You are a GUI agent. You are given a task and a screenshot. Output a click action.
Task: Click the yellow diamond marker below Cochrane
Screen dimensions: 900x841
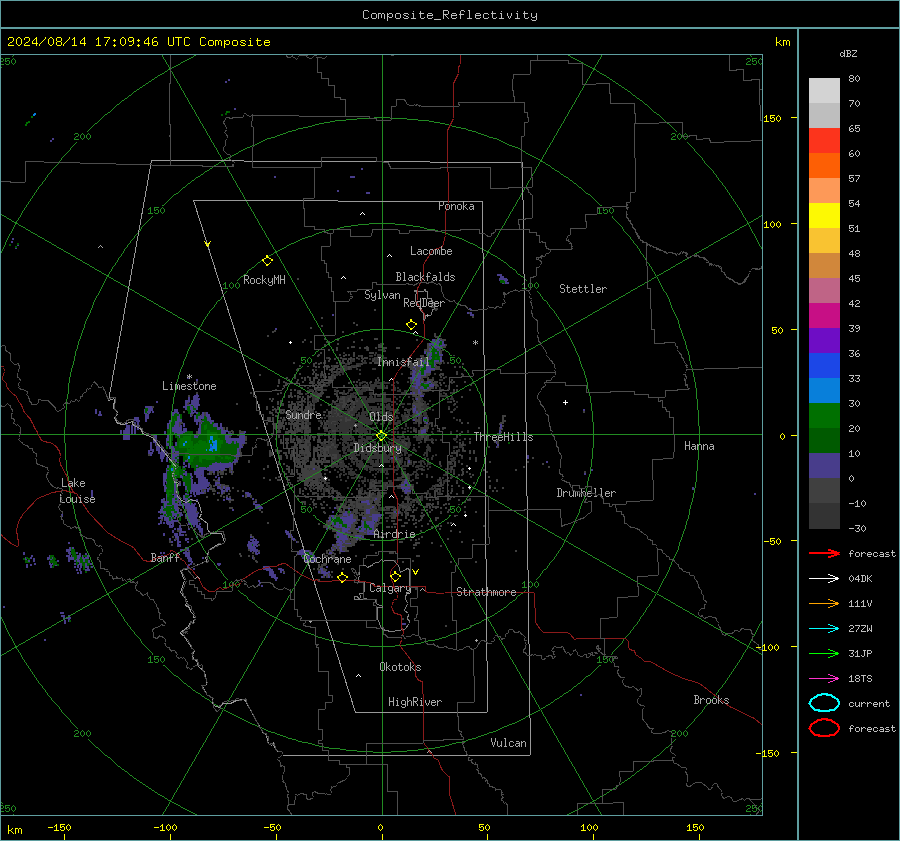[342, 578]
